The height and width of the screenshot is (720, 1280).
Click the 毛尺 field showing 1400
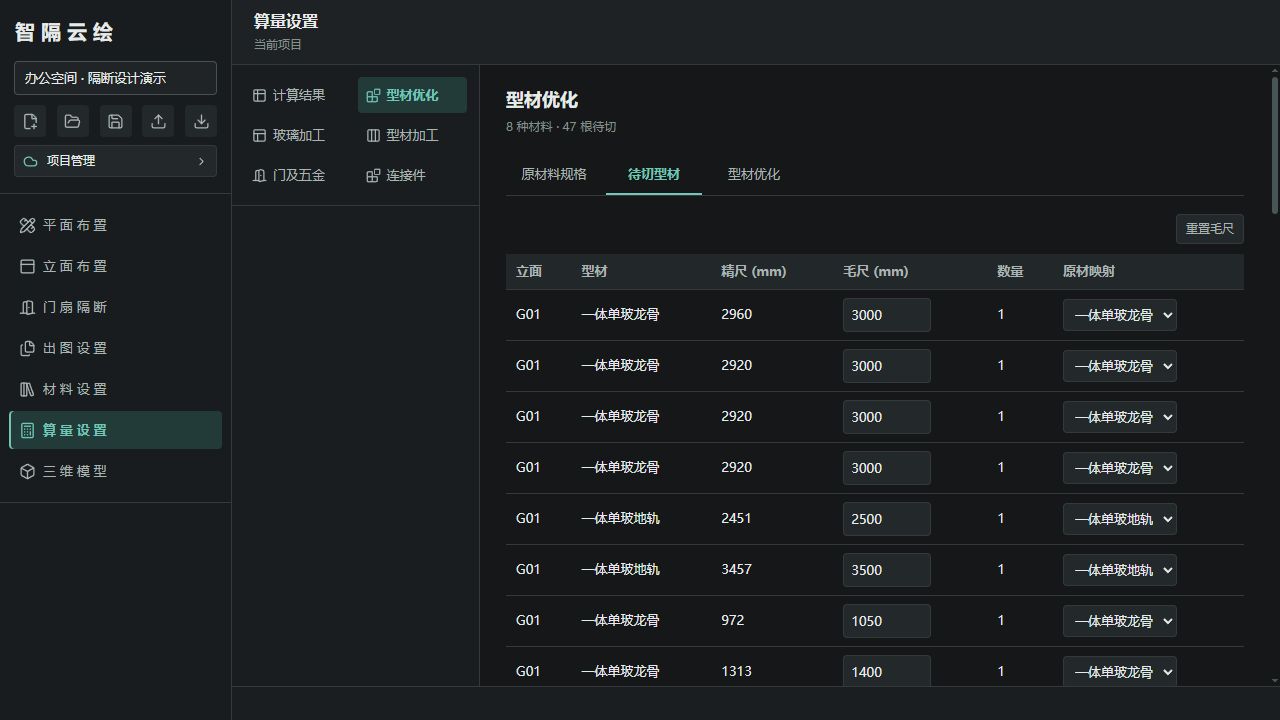887,671
